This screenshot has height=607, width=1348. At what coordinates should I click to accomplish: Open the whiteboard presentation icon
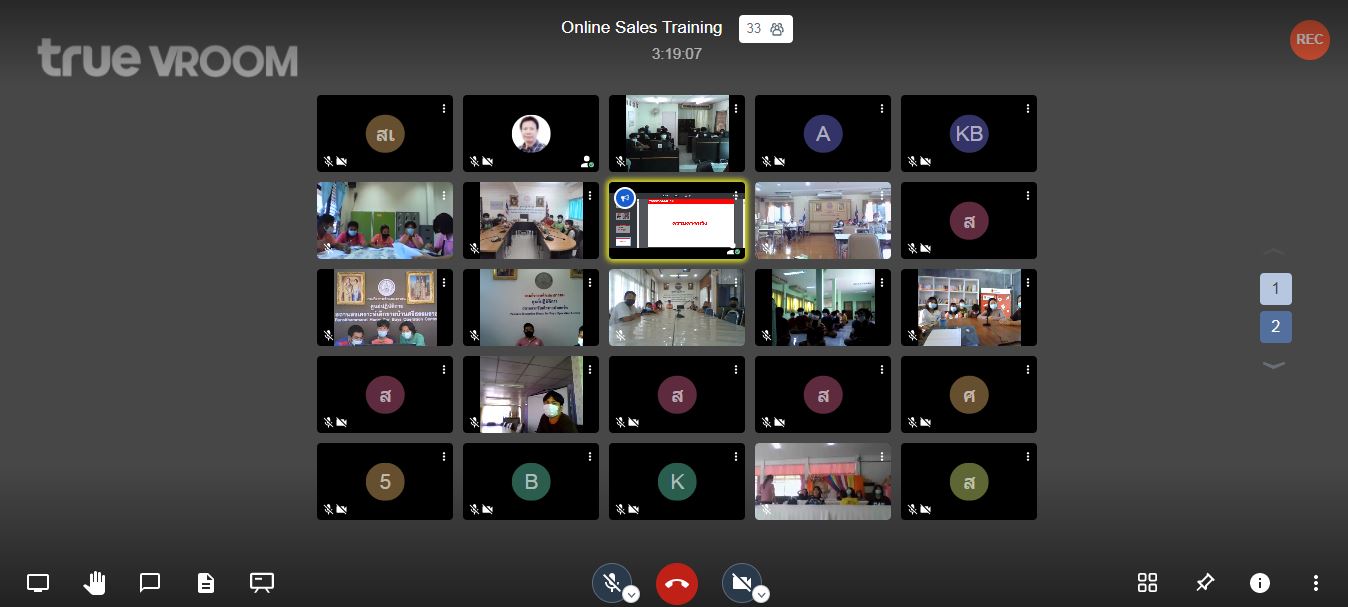[262, 583]
